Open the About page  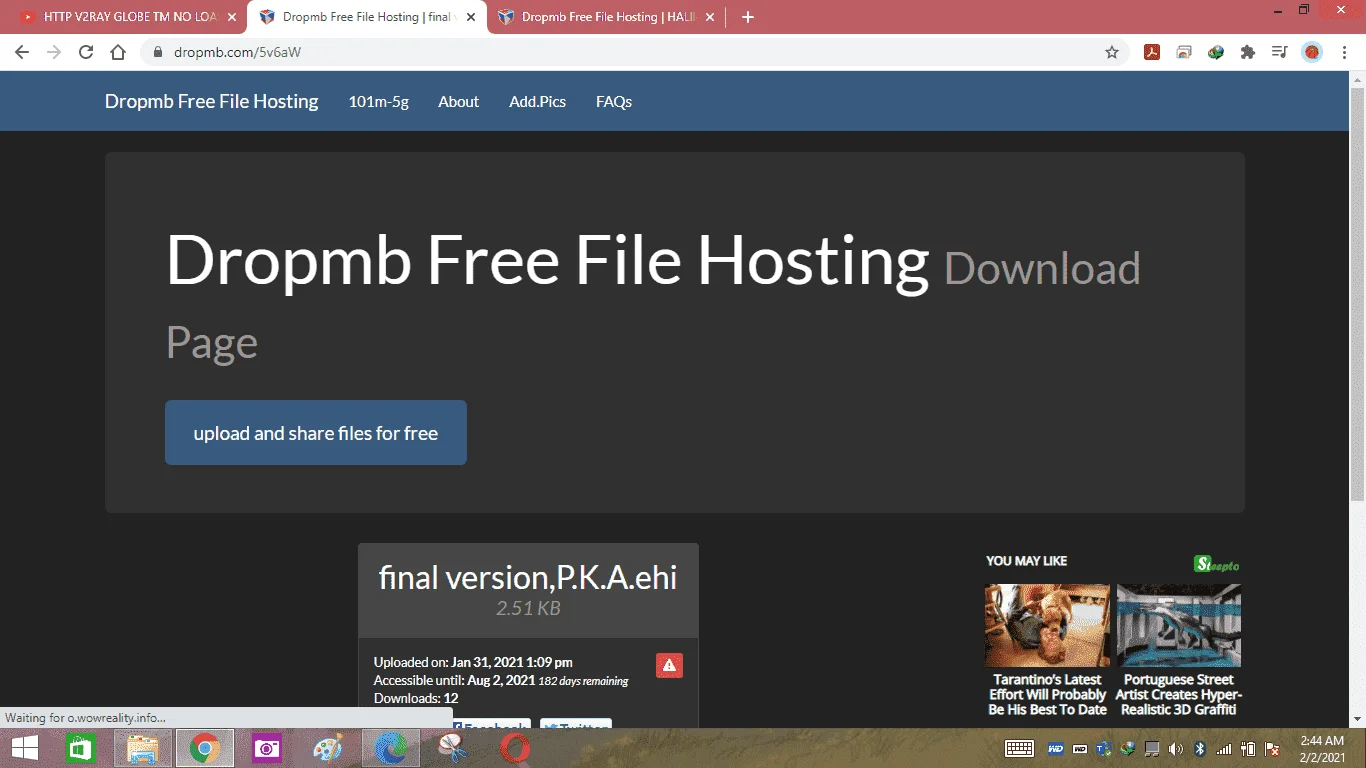coord(458,101)
